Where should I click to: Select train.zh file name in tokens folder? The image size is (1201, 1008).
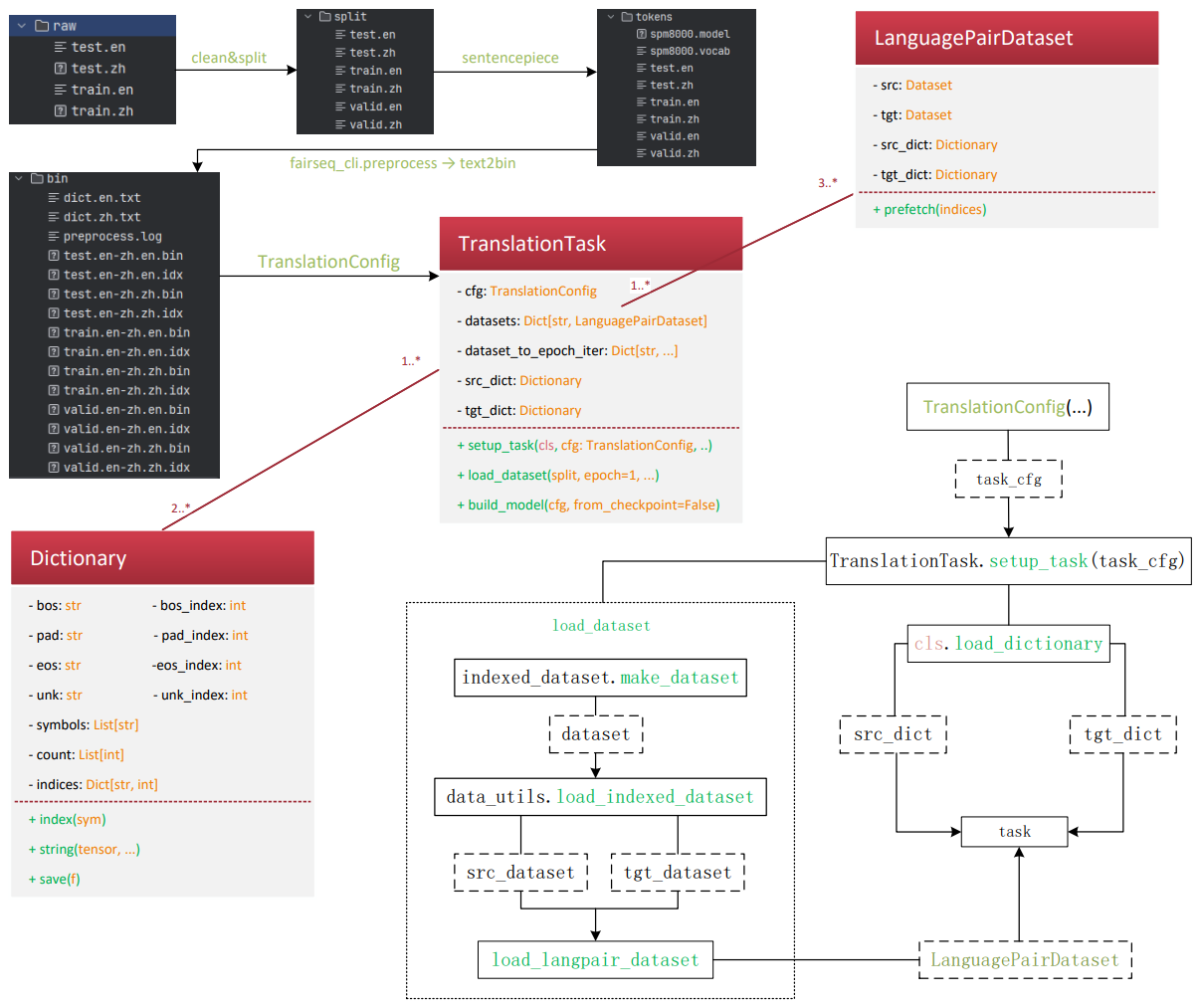click(x=675, y=119)
